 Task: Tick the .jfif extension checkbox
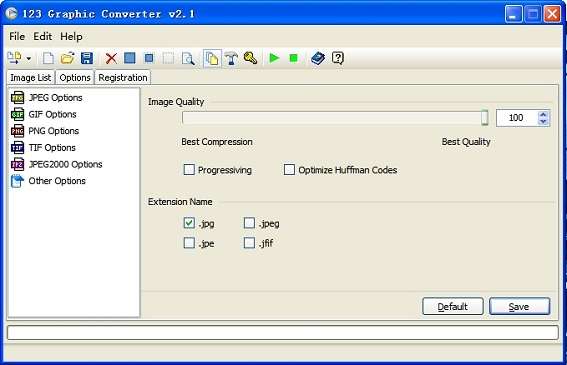coord(249,243)
